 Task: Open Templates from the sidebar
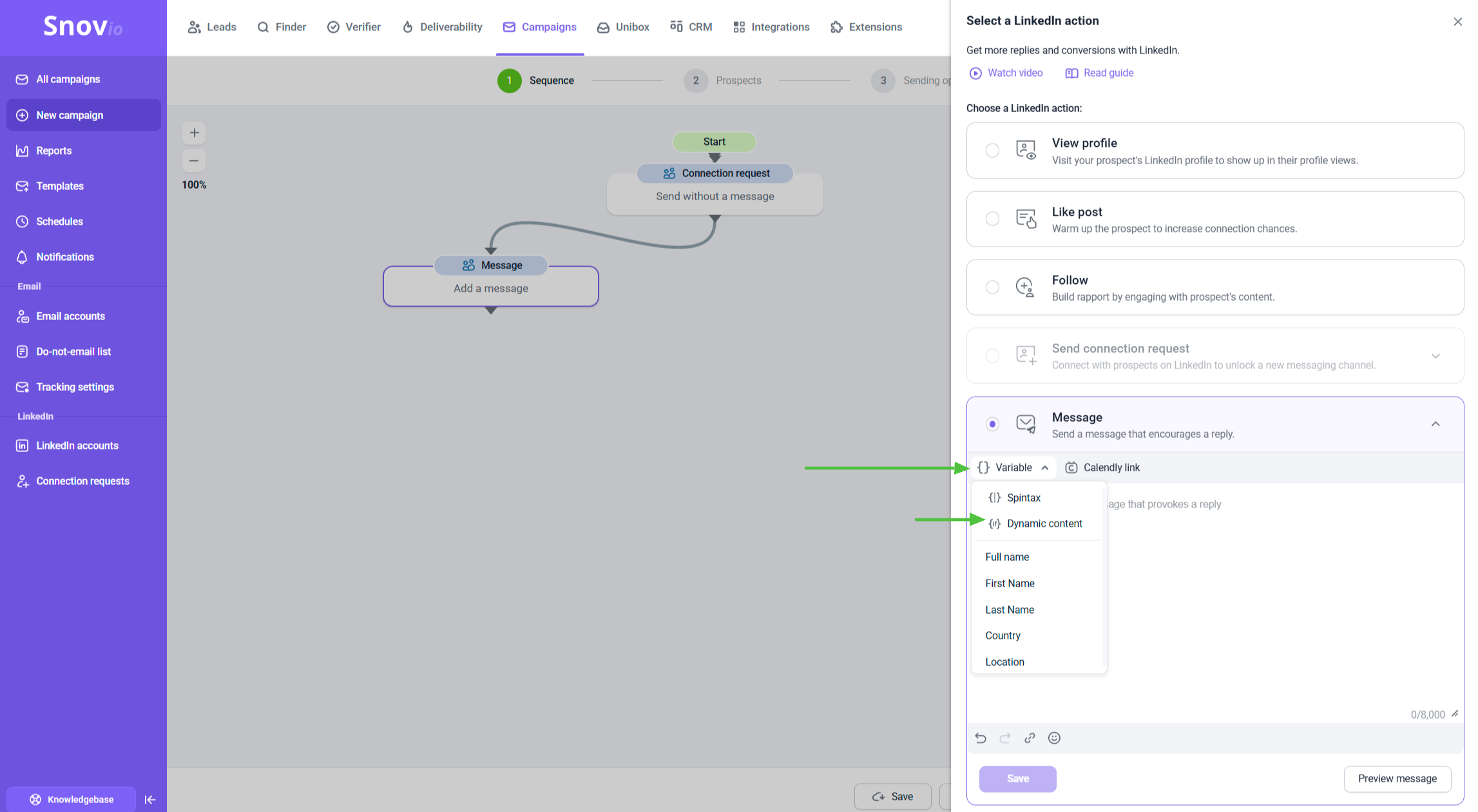coord(84,186)
